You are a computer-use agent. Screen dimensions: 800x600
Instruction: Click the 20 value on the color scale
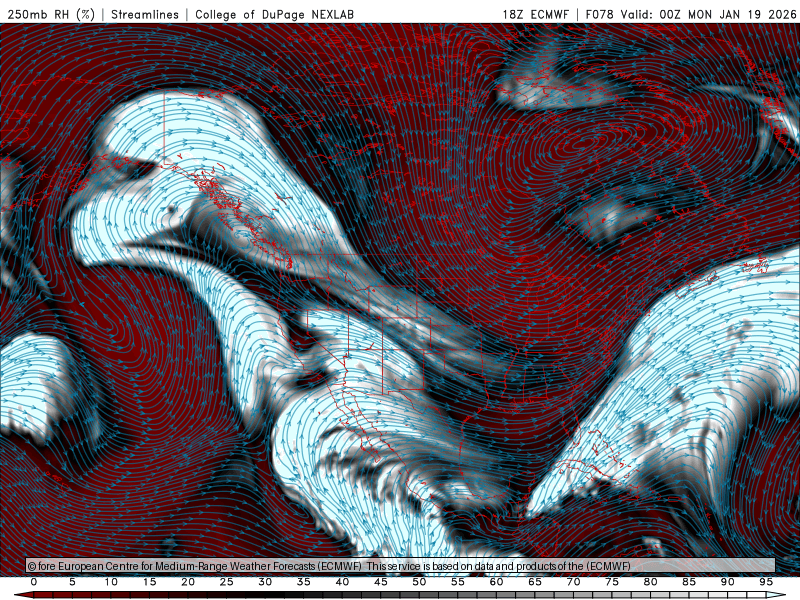[188, 582]
